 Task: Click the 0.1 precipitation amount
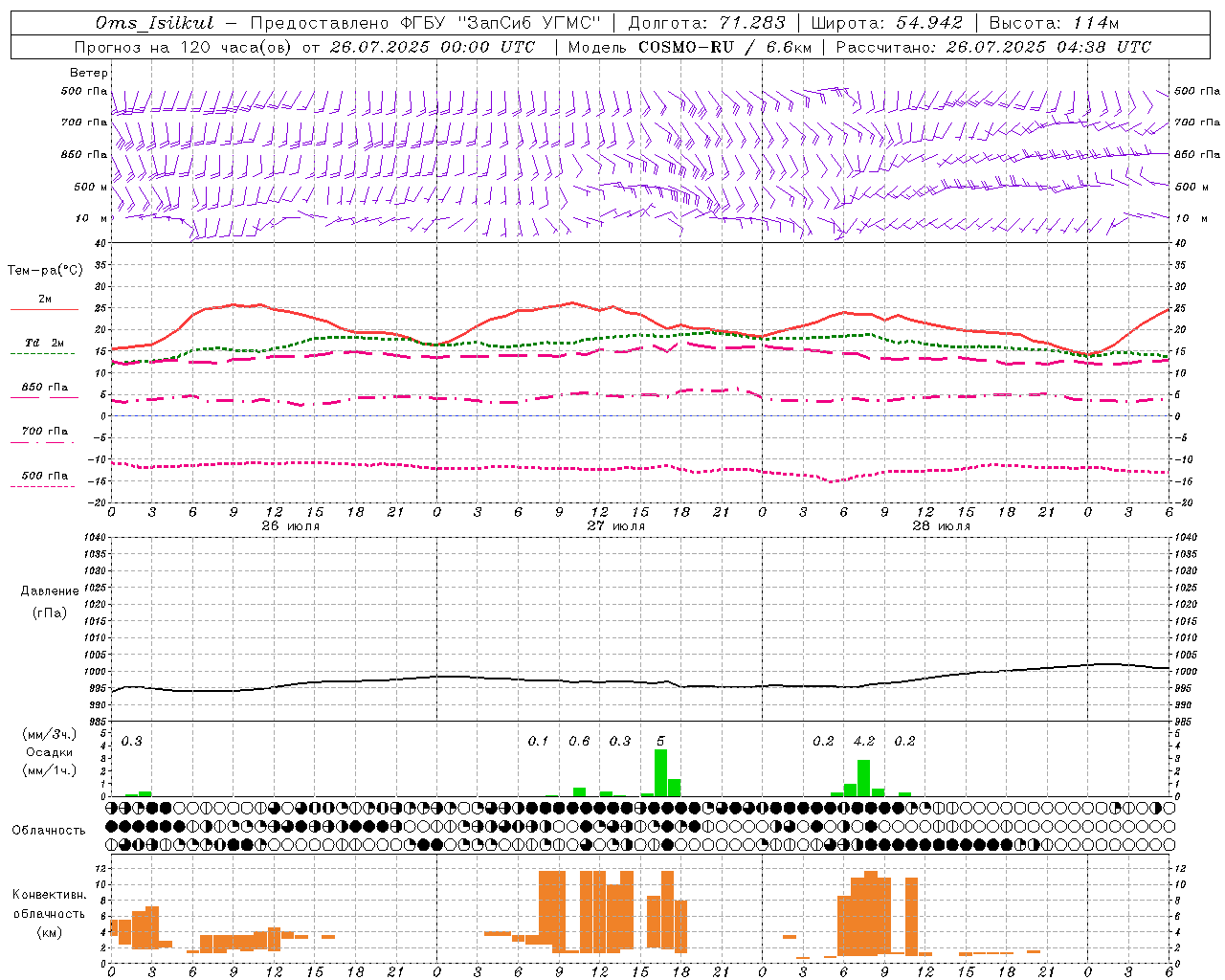[x=539, y=741]
